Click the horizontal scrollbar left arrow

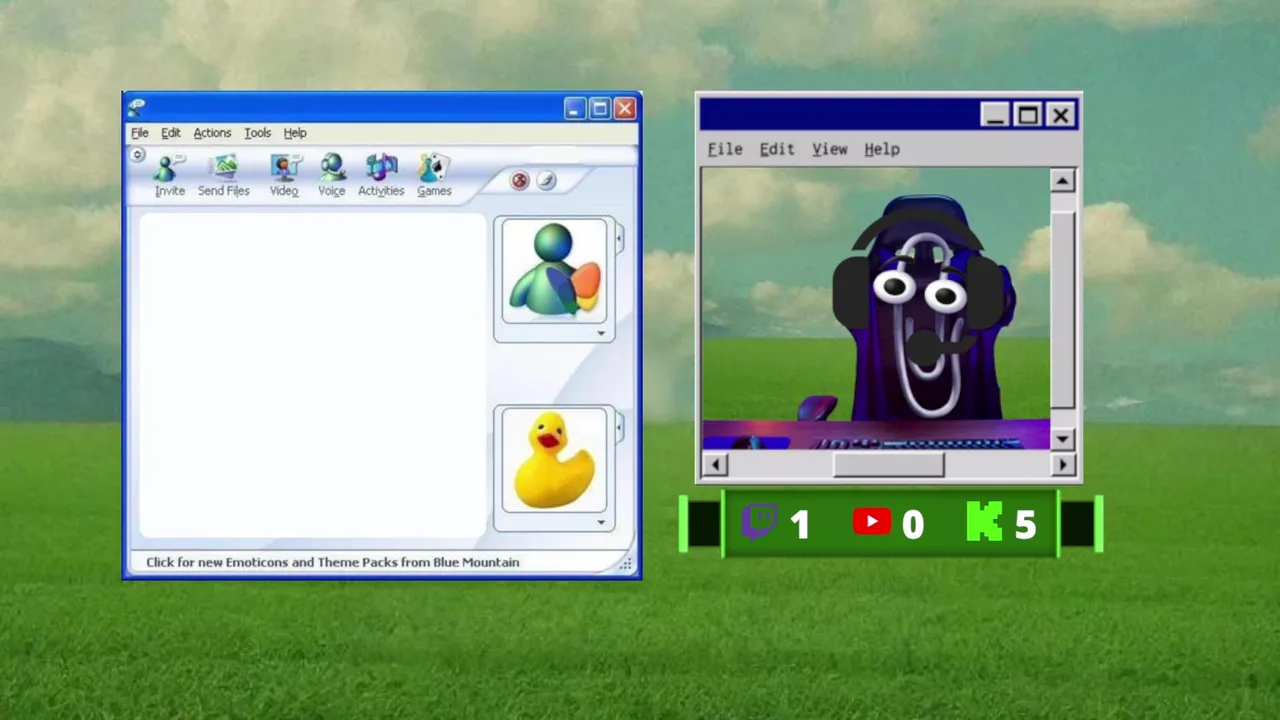coord(714,464)
